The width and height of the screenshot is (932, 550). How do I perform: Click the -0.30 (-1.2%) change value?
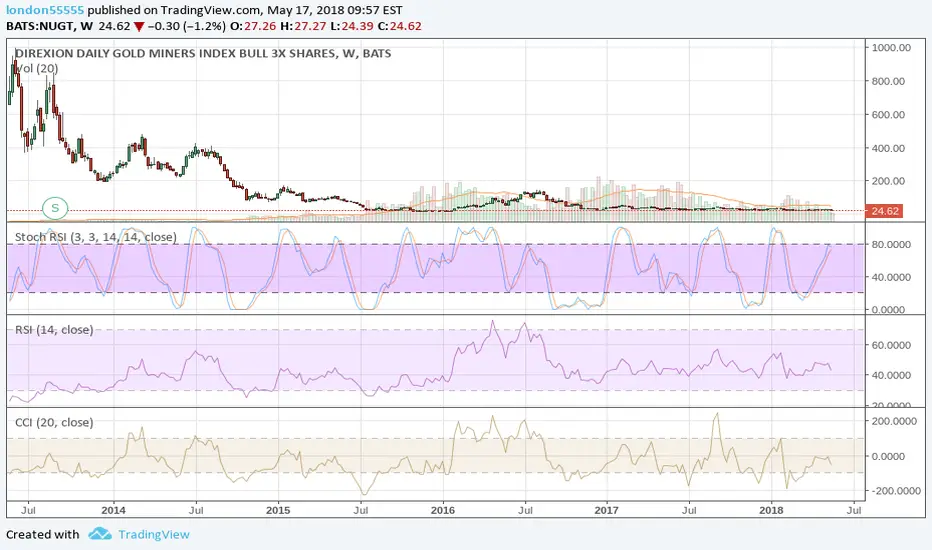pyautogui.click(x=187, y=26)
